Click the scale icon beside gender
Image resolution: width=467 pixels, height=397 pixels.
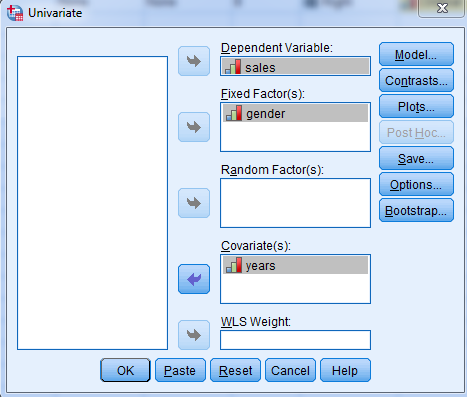(x=234, y=113)
